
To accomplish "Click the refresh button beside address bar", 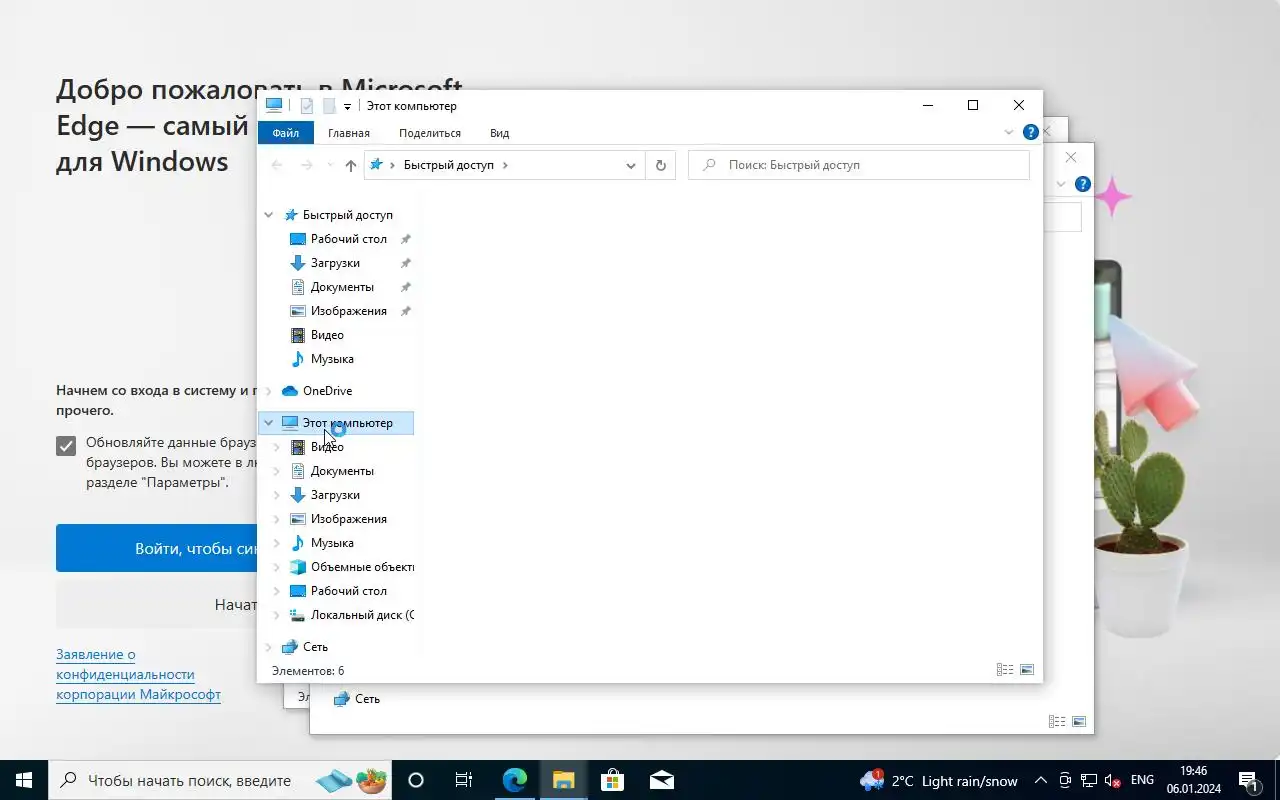I will (x=660, y=165).
